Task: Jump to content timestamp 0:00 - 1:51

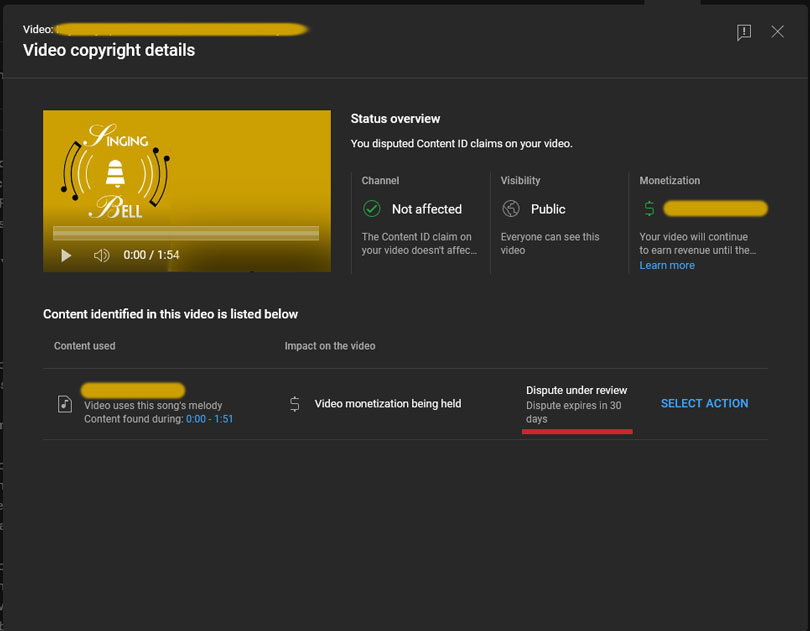Action: tap(209, 419)
